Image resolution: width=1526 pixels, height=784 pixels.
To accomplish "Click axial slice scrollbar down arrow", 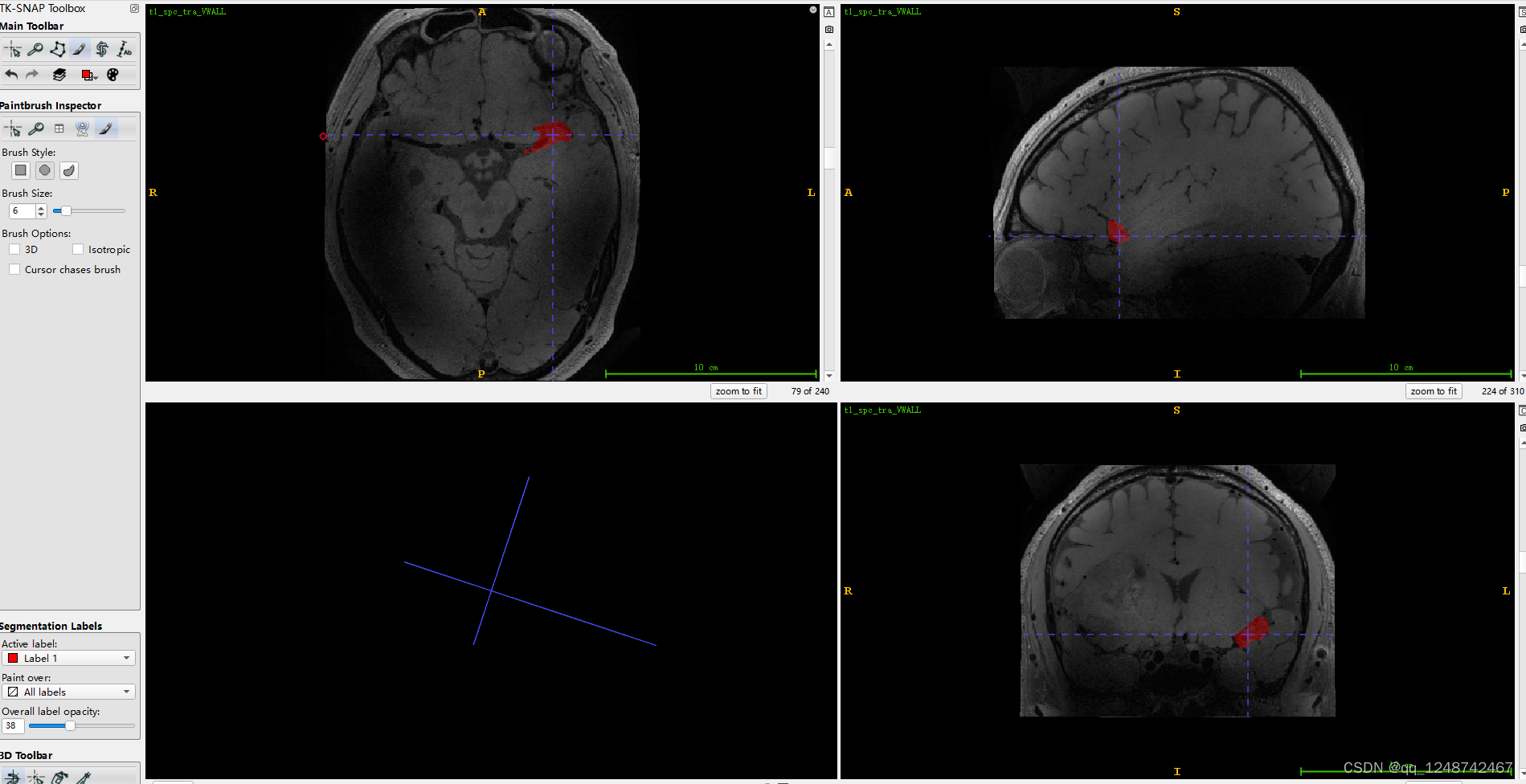I will pyautogui.click(x=829, y=375).
